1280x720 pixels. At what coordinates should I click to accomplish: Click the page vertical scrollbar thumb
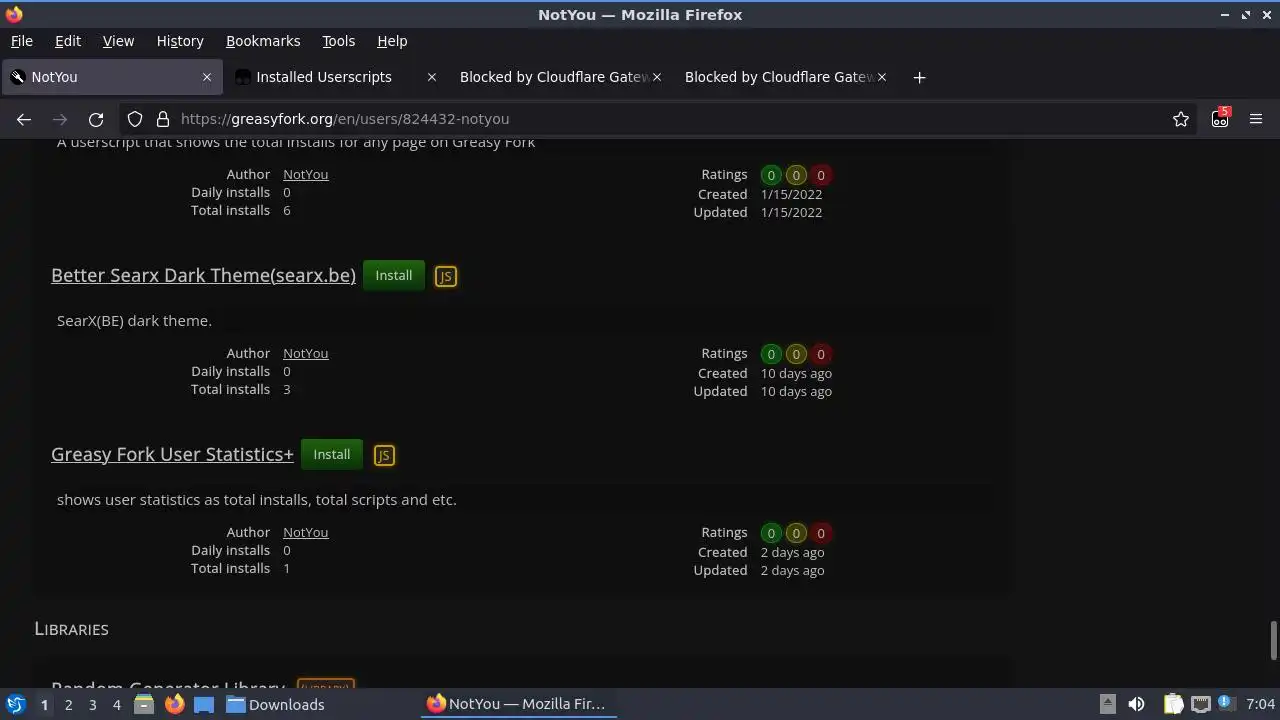(1273, 640)
